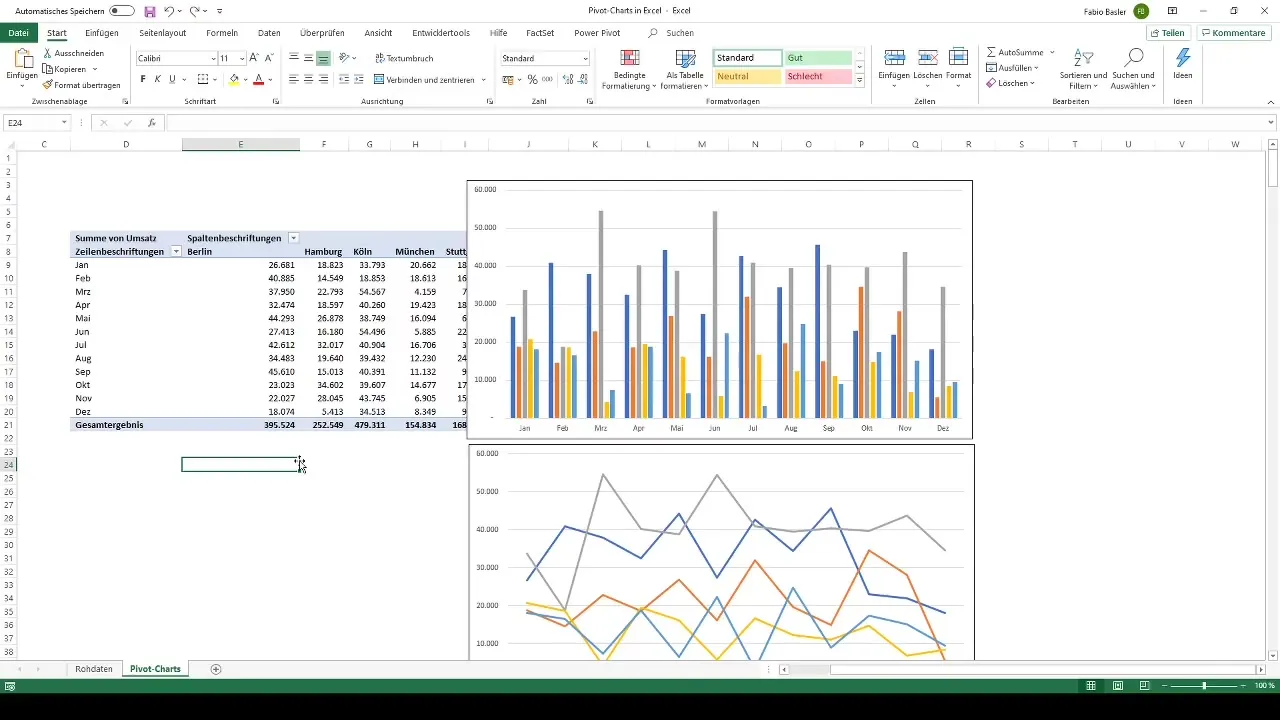Screen dimensions: 1280x720
Task: Switch to the Rohdaten sheet
Action: click(x=94, y=669)
